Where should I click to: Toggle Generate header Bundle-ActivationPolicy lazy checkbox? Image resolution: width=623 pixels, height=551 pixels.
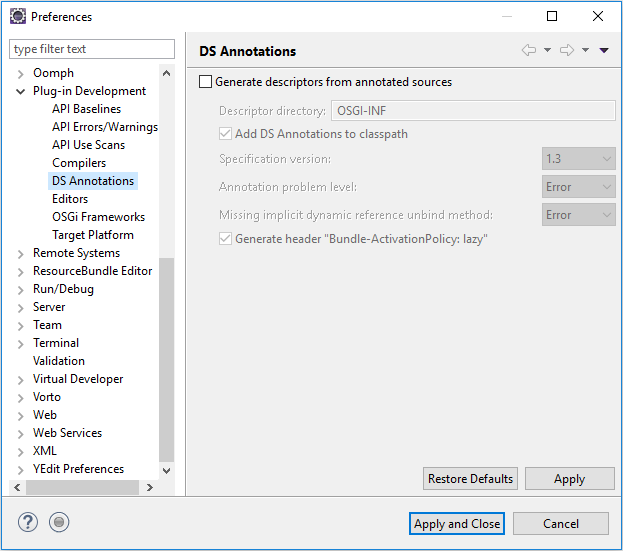coord(225,239)
